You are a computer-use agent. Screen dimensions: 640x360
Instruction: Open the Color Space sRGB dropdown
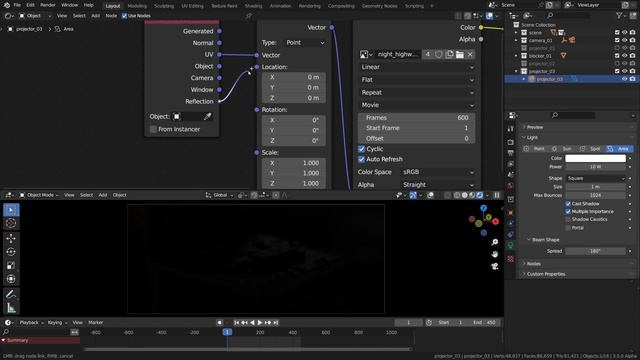tap(438, 172)
